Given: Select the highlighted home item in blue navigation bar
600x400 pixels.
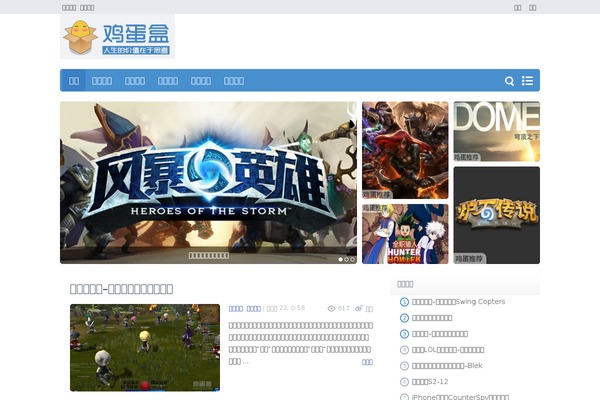Looking at the screenshot, I should click(73, 81).
